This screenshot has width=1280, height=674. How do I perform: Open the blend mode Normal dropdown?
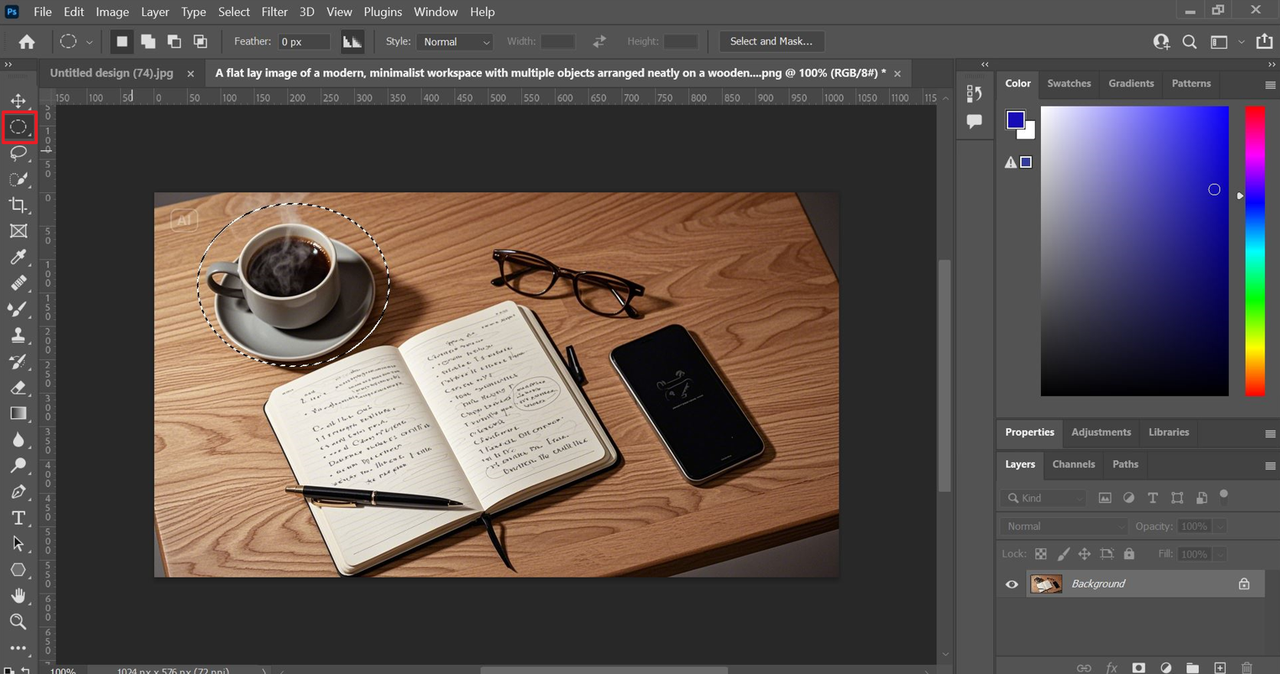coord(1065,526)
